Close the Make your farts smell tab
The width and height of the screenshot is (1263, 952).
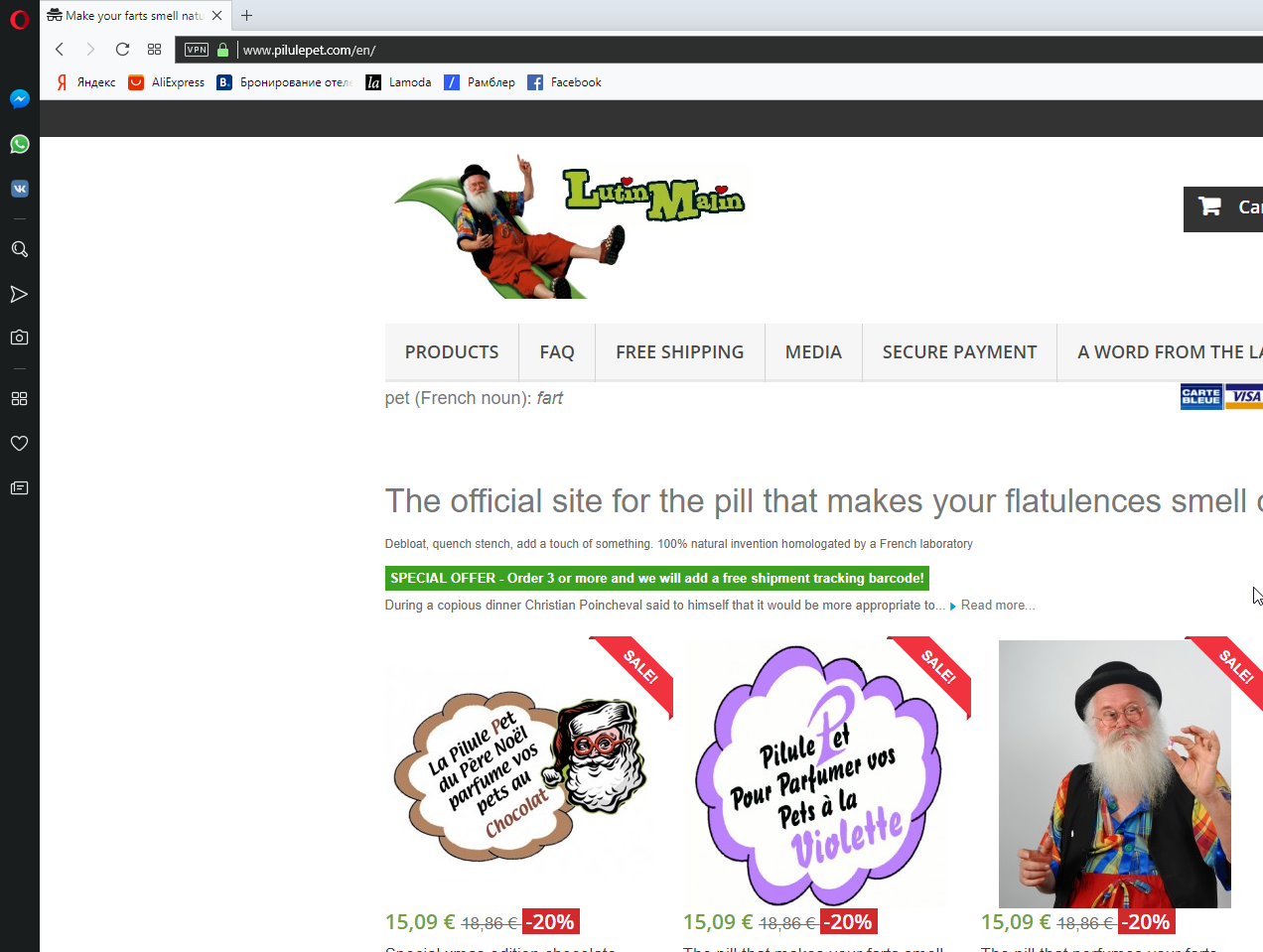[216, 16]
